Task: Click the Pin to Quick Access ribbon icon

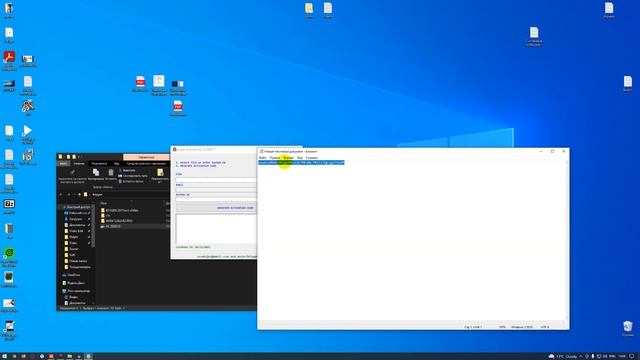Action: click(72, 173)
